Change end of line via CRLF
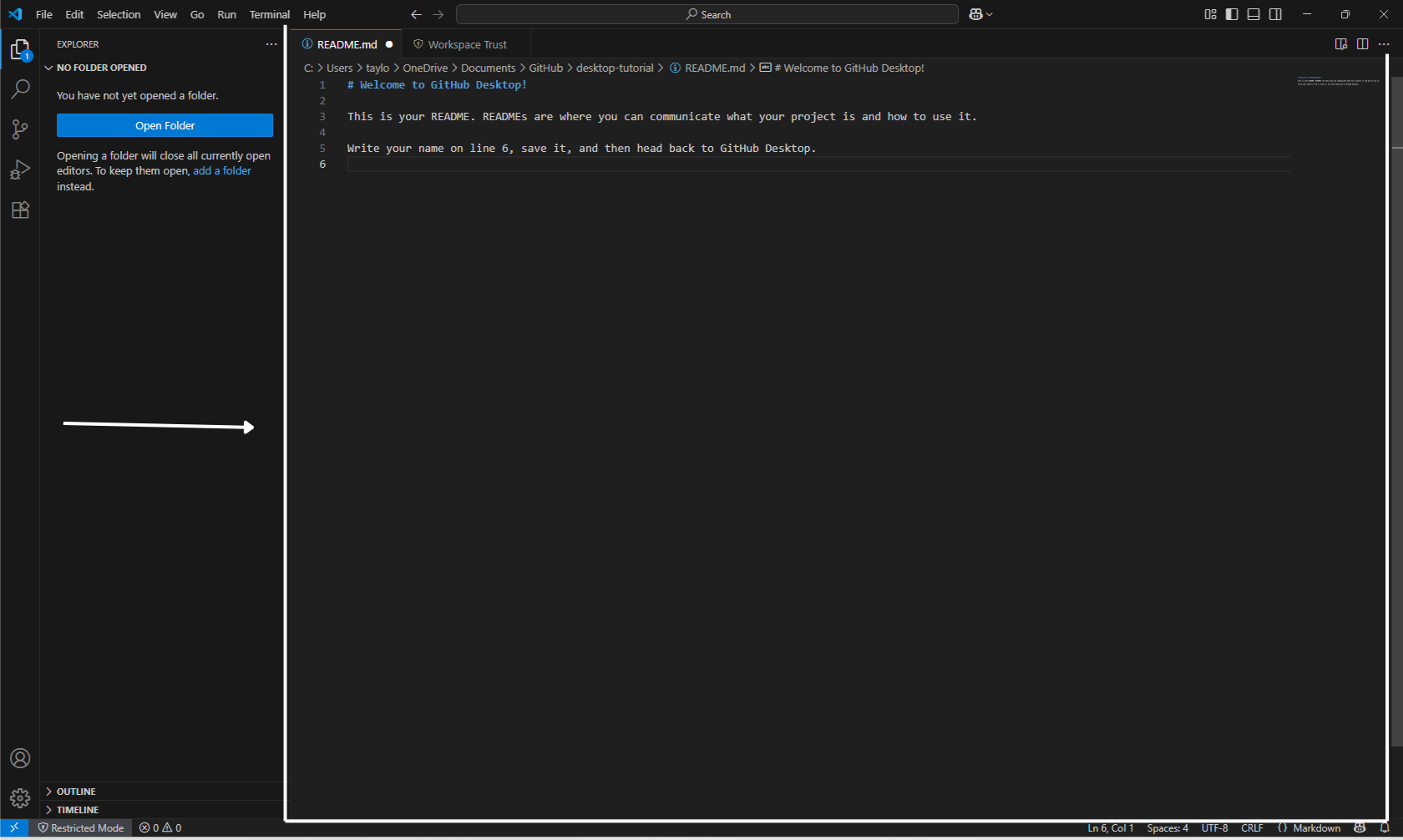This screenshot has width=1403, height=840. pyautogui.click(x=1252, y=828)
